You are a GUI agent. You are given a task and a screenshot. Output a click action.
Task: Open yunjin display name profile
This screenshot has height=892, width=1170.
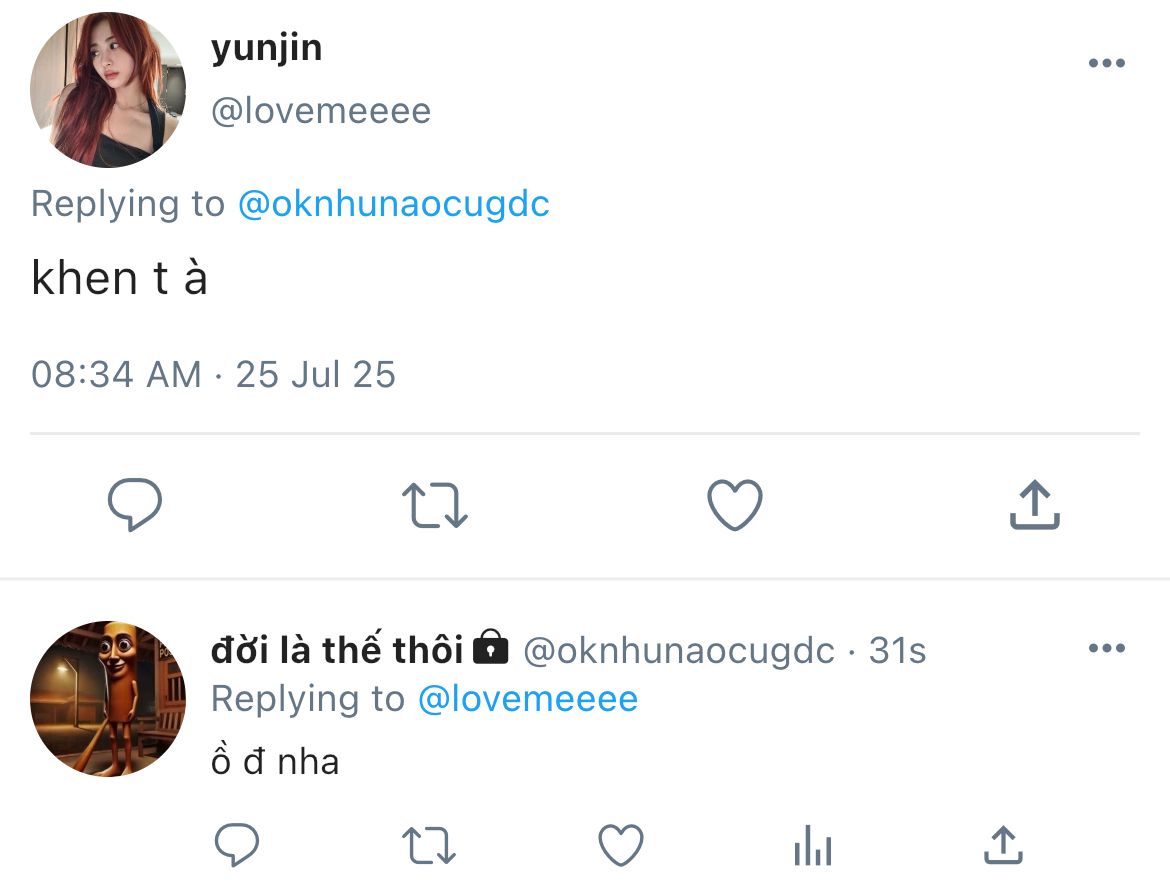point(266,49)
